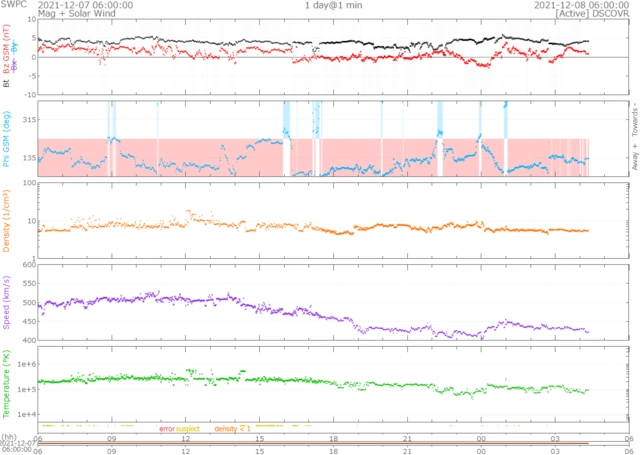
Task: Click the 1e+6 tick on the Temperature axis
Action: click(27, 364)
